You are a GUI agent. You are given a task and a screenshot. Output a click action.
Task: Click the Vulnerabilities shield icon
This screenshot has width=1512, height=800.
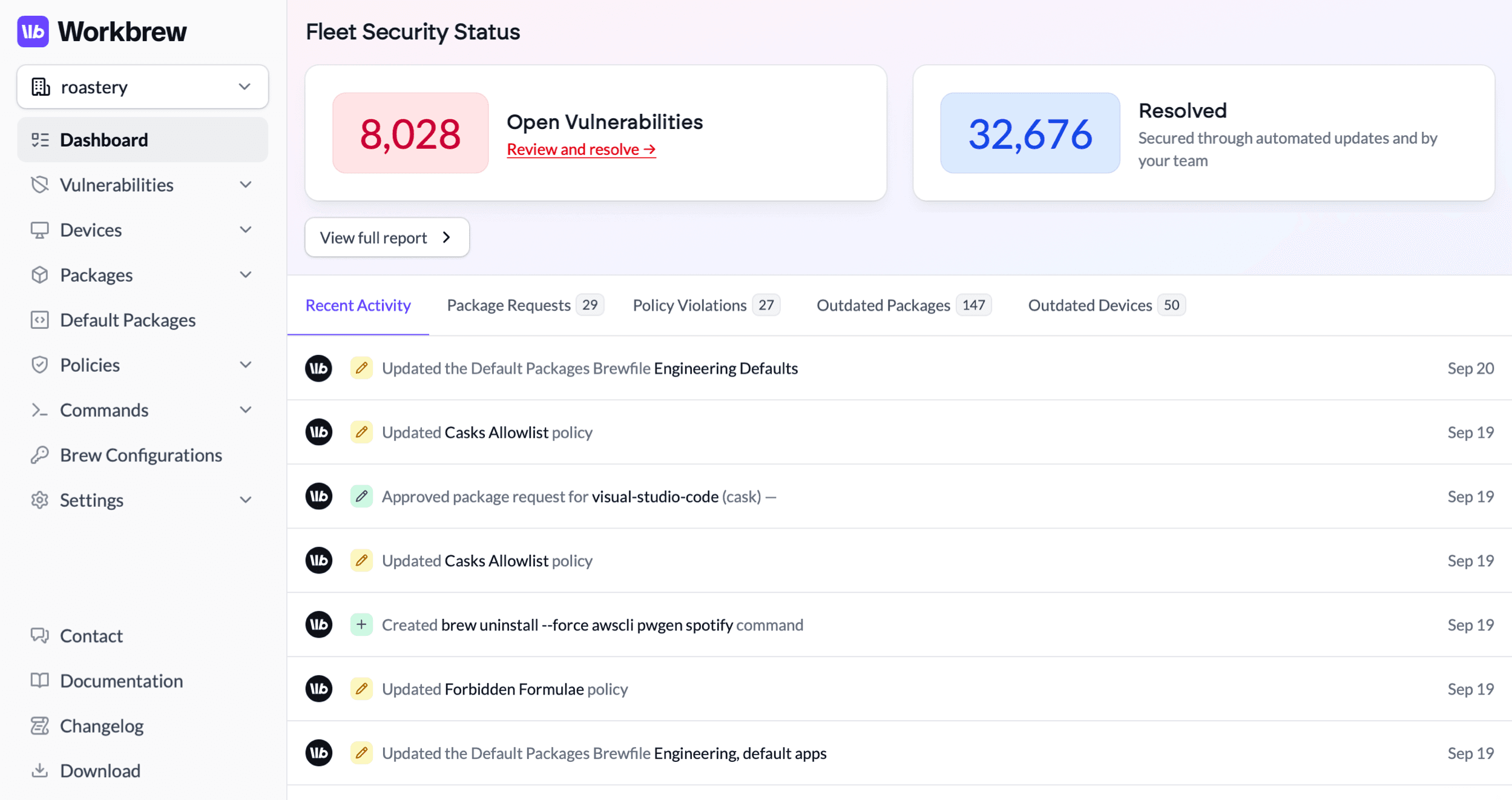click(40, 185)
